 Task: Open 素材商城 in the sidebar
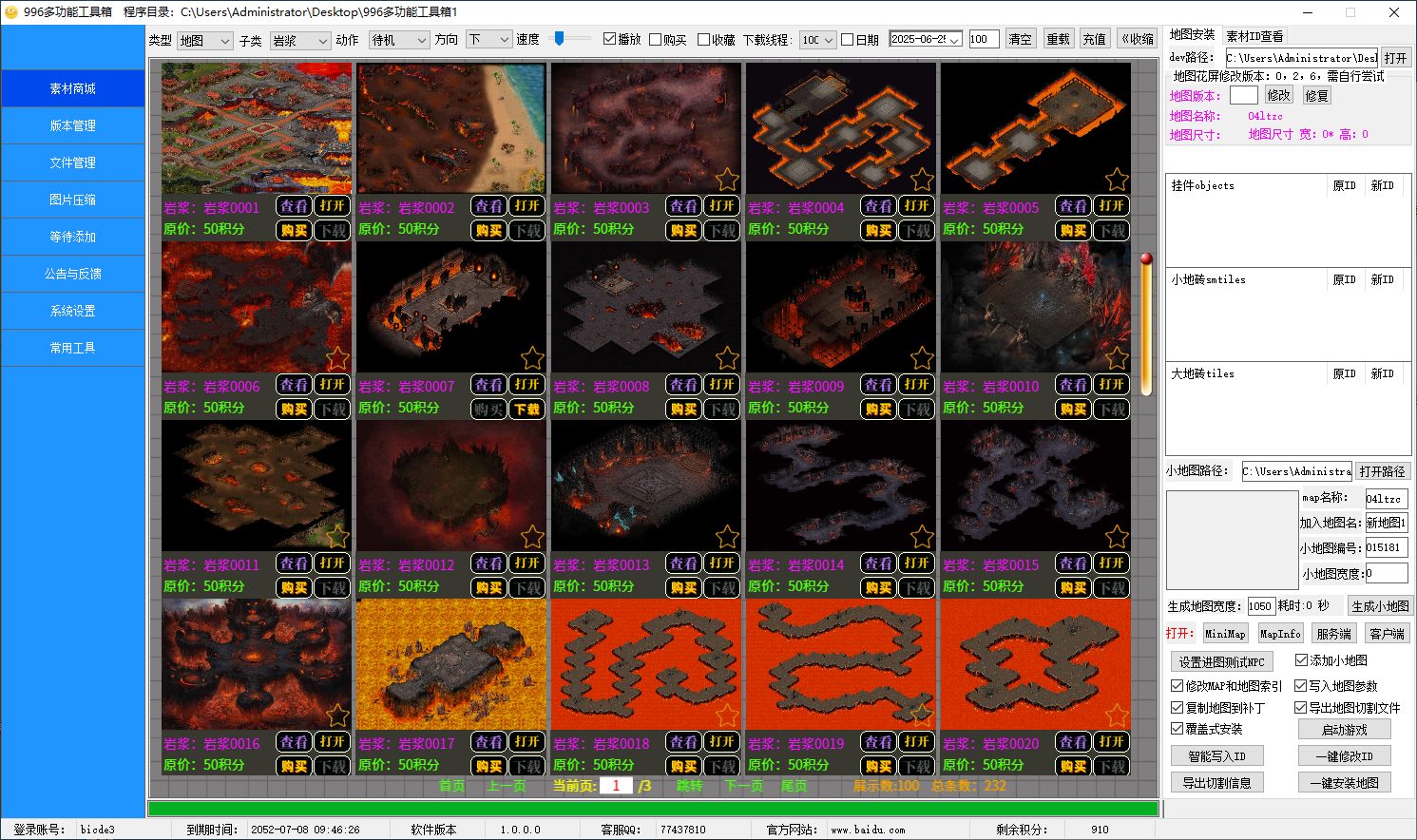[72, 88]
